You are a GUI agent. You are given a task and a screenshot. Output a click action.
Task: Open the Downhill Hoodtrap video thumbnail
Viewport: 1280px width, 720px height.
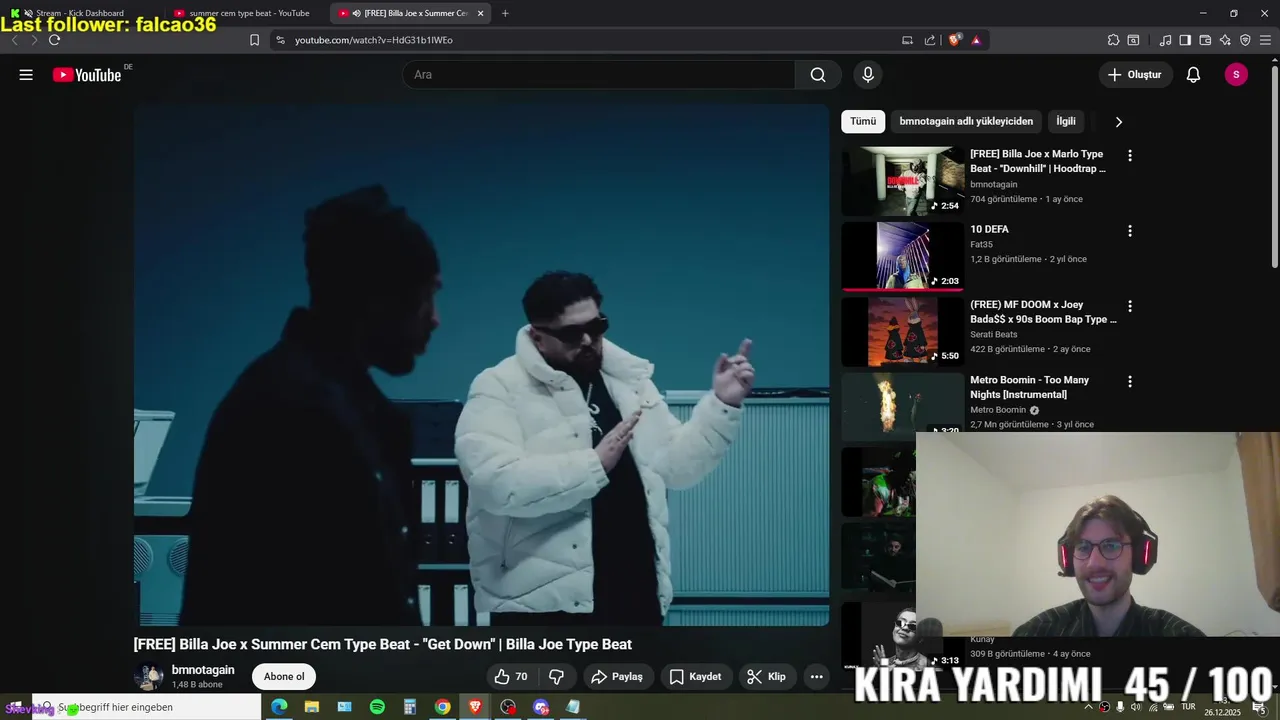903,181
